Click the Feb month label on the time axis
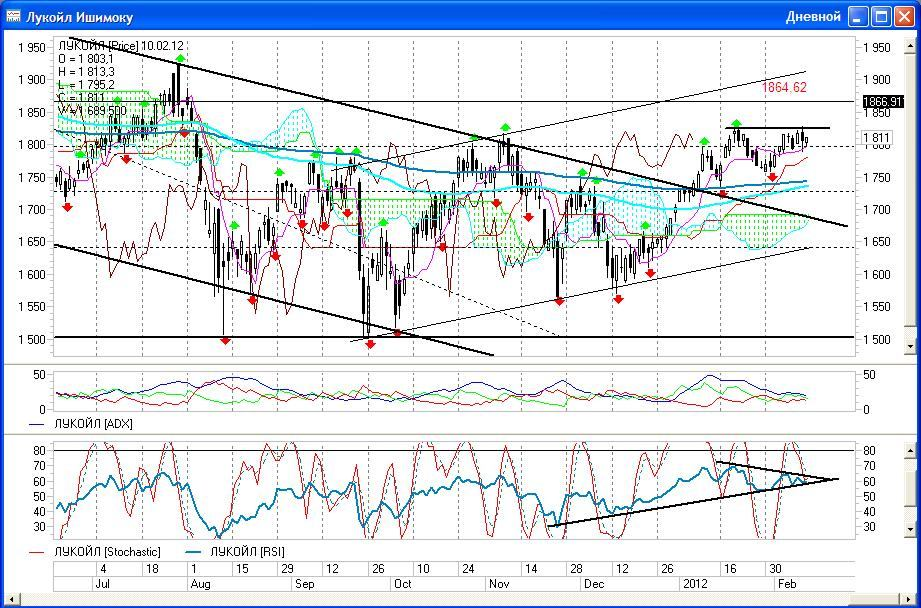Image resolution: width=921 pixels, height=608 pixels. 786,584
